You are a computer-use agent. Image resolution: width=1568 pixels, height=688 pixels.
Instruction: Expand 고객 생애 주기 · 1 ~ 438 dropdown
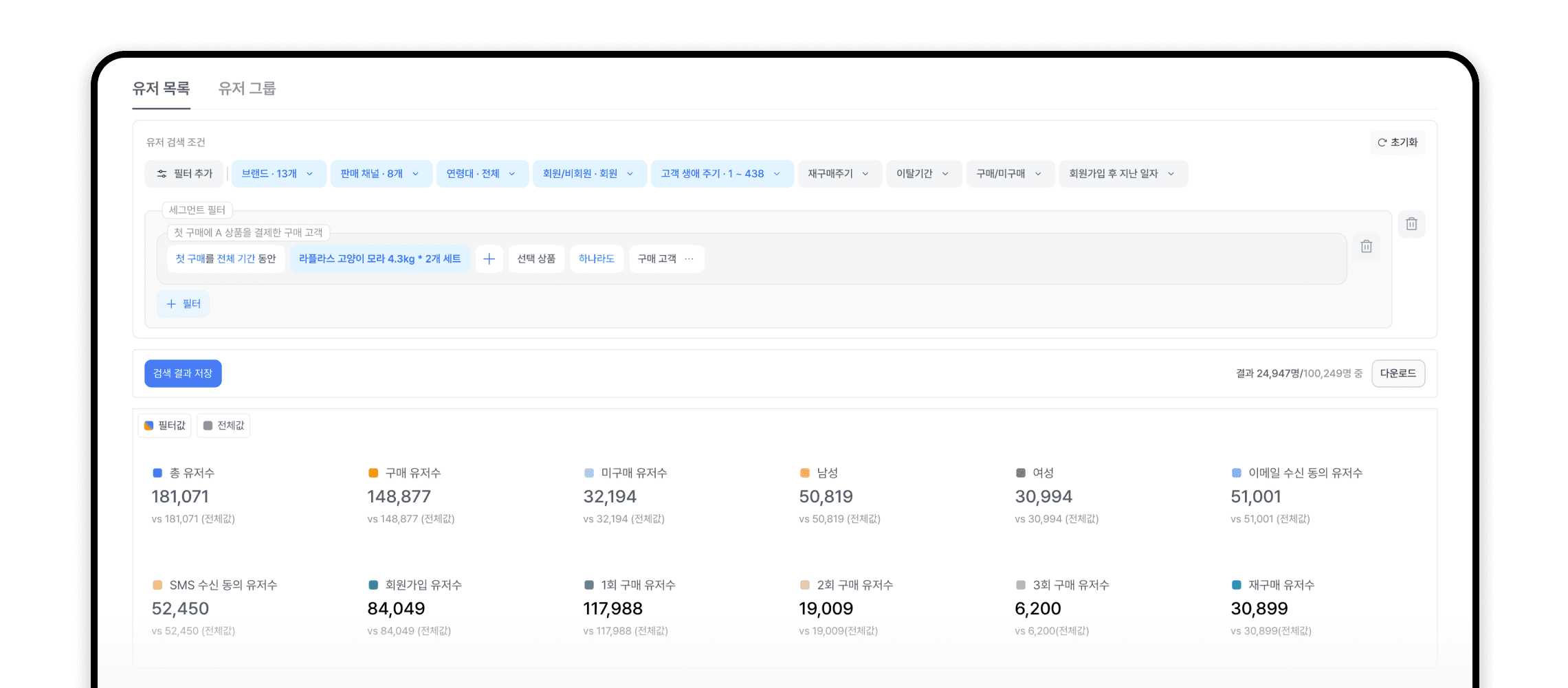pyautogui.click(x=722, y=174)
